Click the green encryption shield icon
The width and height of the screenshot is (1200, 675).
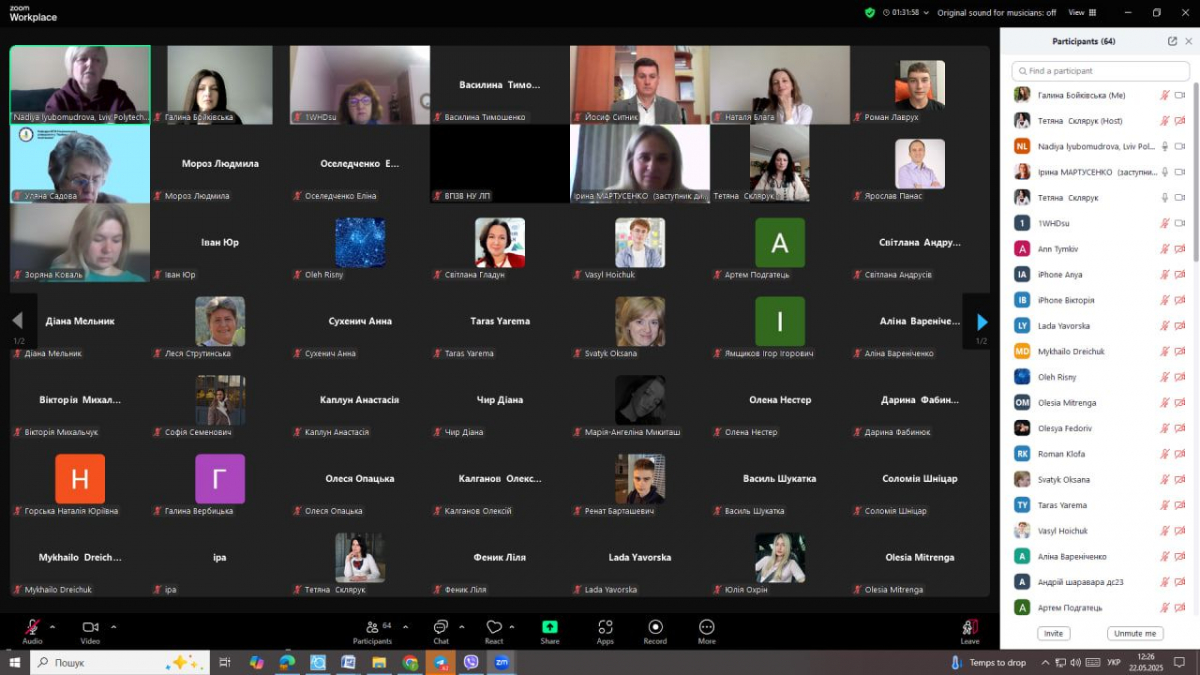(x=870, y=13)
